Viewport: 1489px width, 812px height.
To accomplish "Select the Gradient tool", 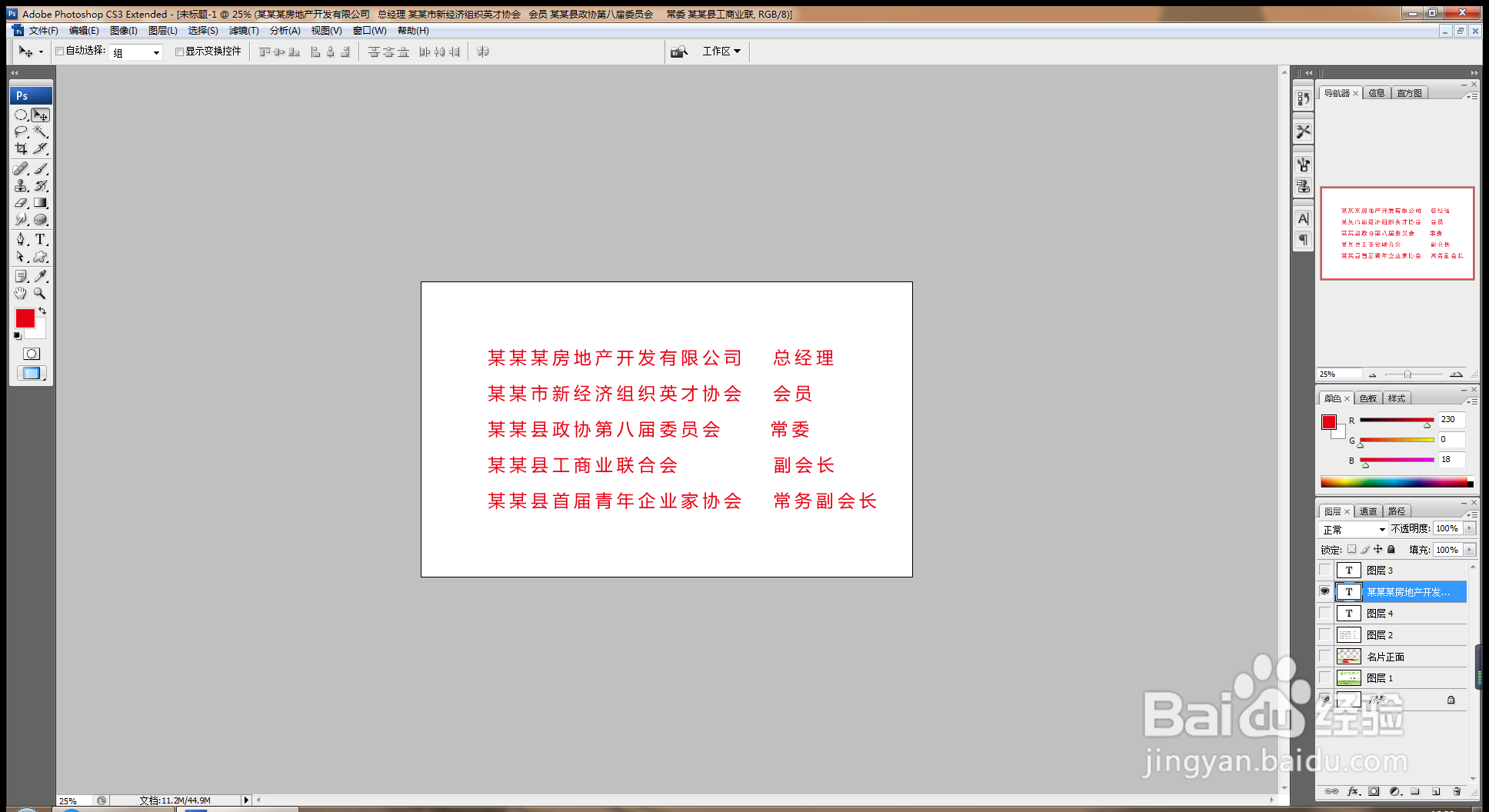I will pyautogui.click(x=41, y=202).
